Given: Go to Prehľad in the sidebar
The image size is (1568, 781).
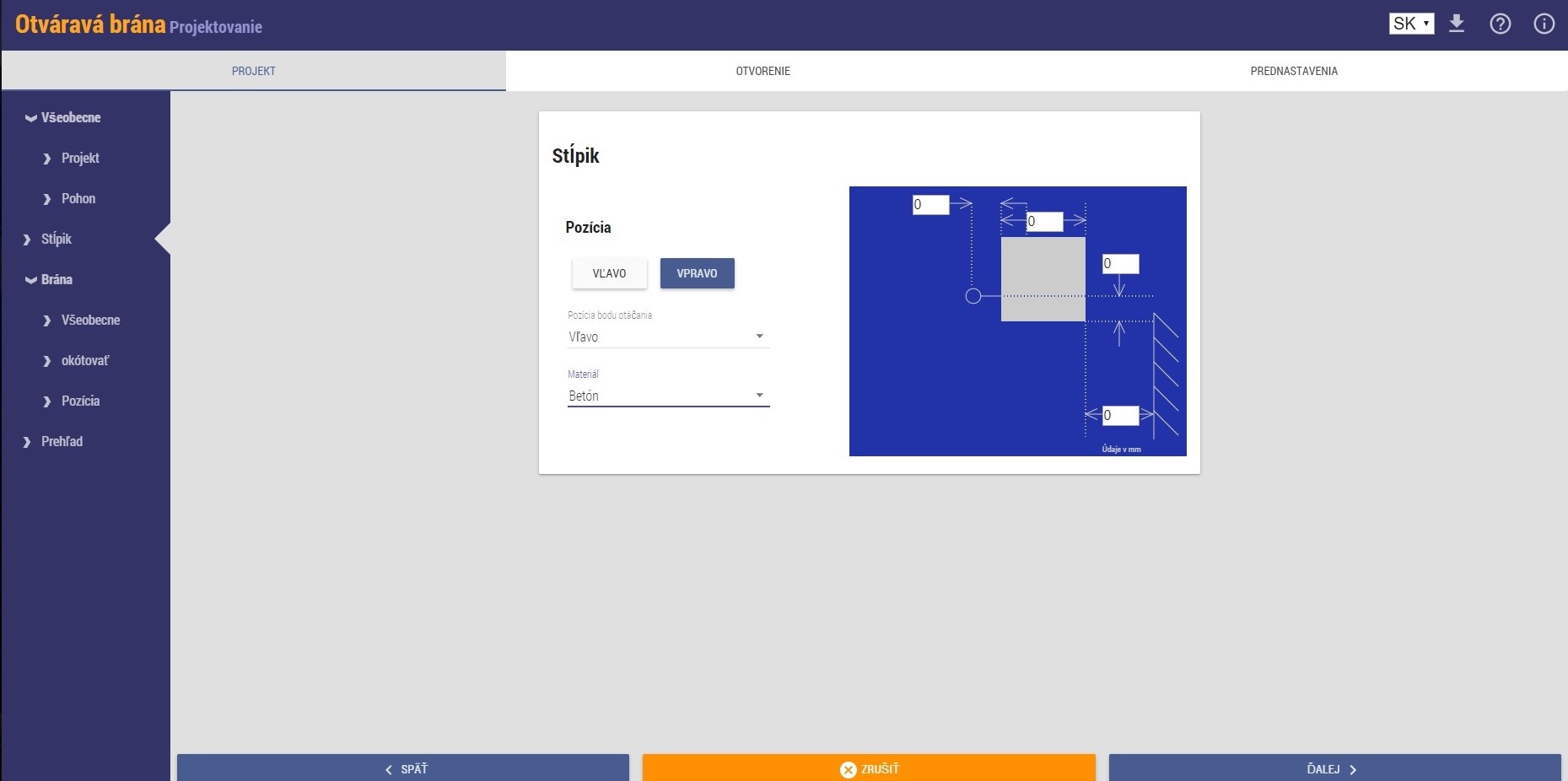Looking at the screenshot, I should click(x=62, y=442).
